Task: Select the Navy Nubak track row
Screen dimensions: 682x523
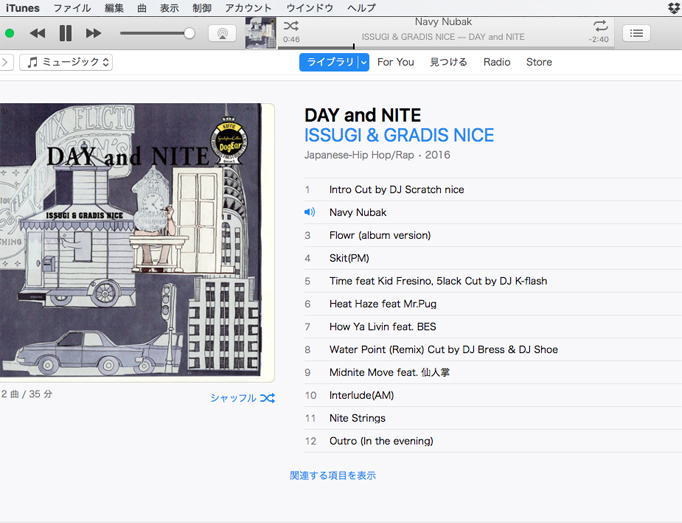Action: pyautogui.click(x=493, y=212)
